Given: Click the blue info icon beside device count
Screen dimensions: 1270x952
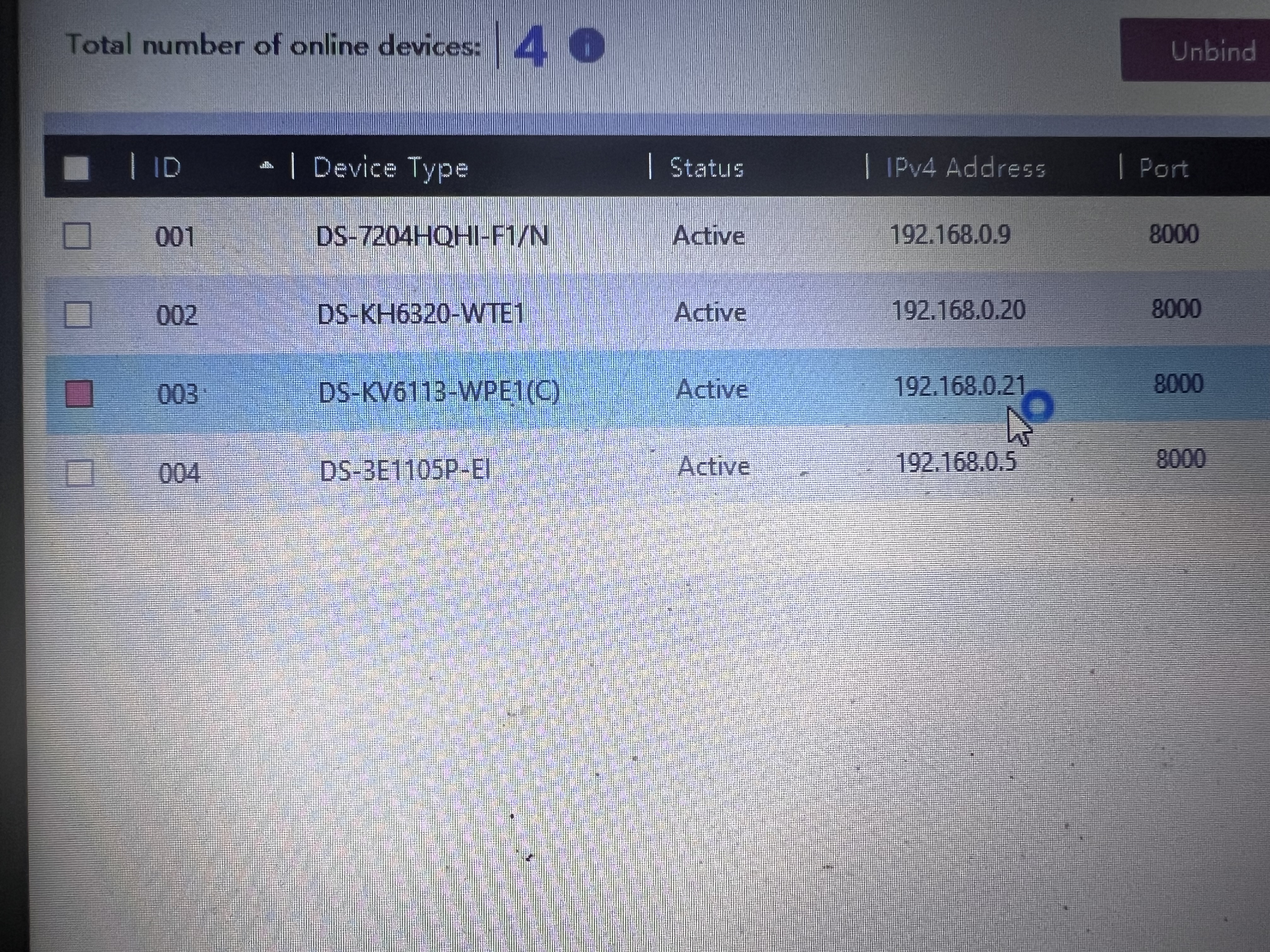Looking at the screenshot, I should tap(586, 46).
